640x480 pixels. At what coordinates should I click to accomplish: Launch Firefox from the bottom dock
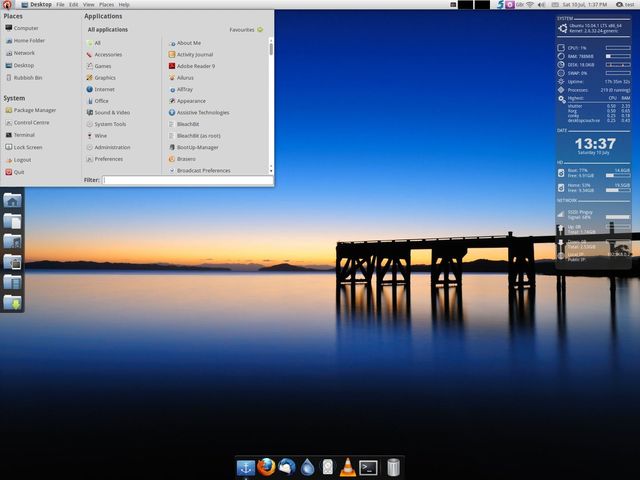(266, 467)
